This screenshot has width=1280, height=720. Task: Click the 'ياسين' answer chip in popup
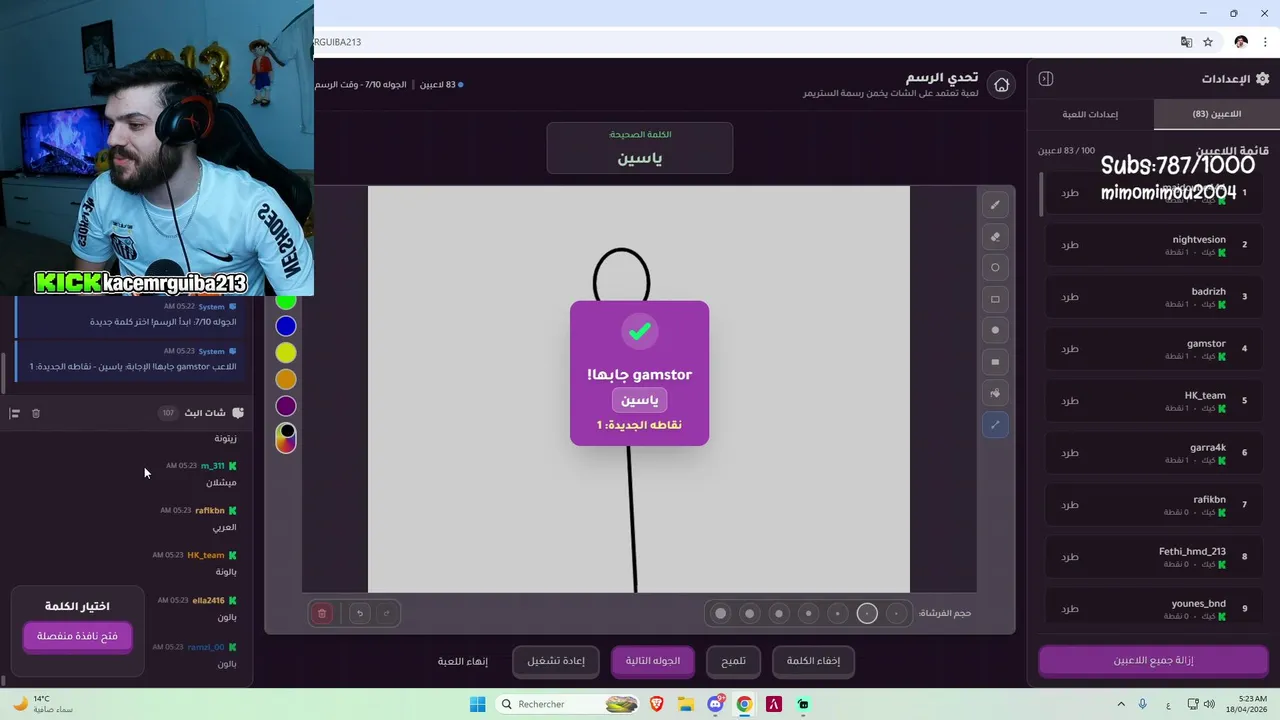(x=640, y=400)
